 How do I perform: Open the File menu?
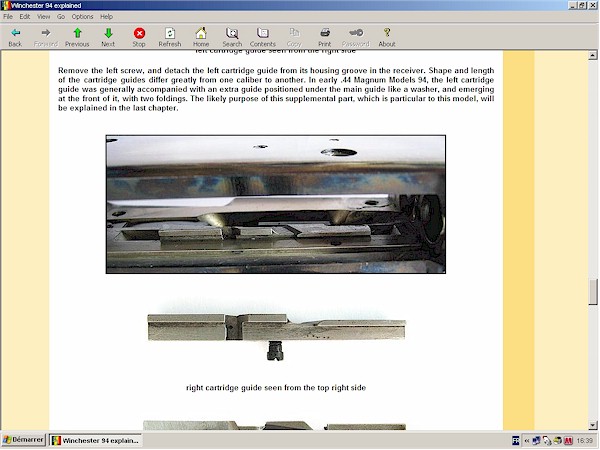tap(8, 16)
